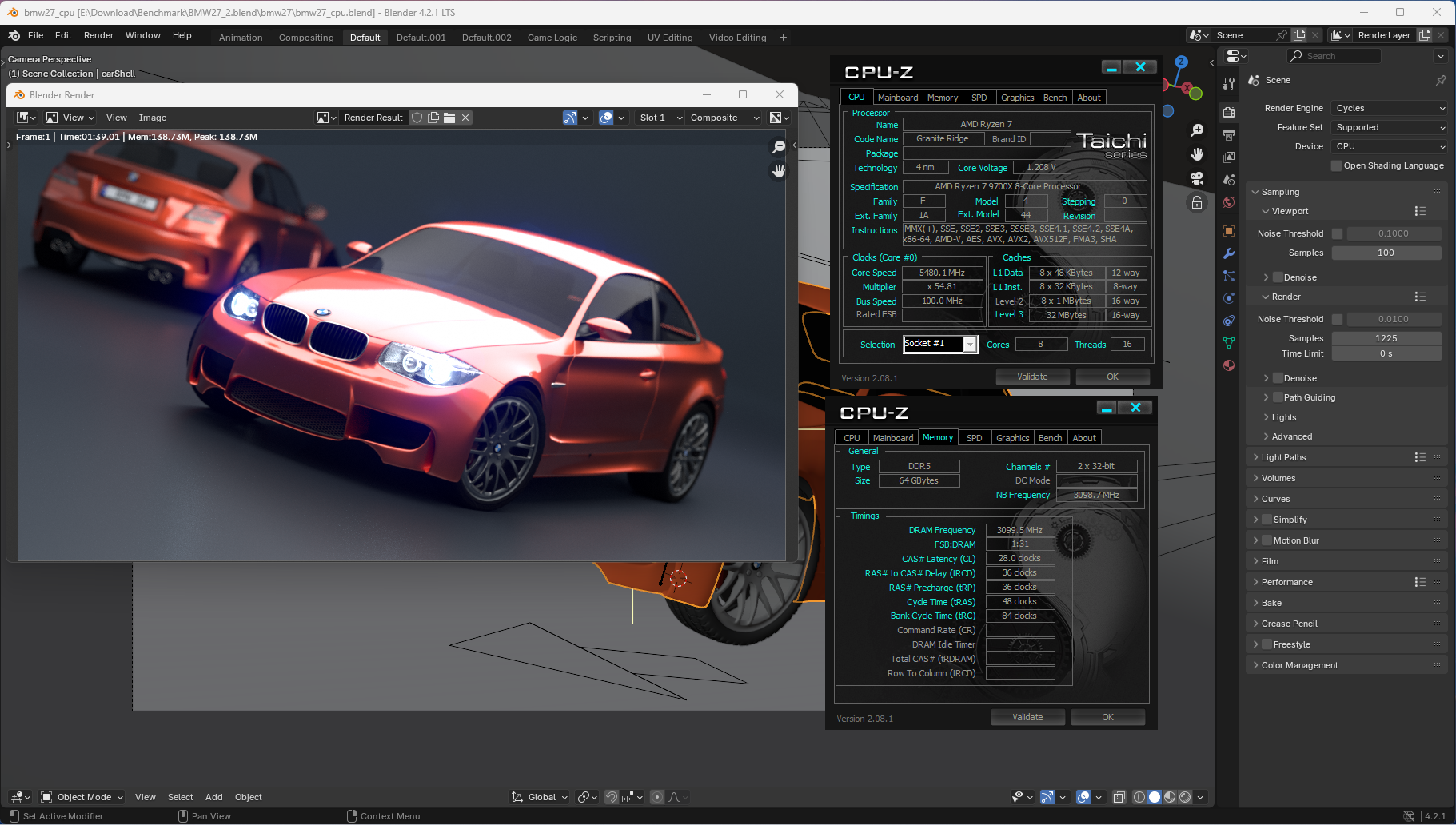Screen dimensions: 1456x825
Task: Open the Tool properties tab
Action: pos(1229,83)
